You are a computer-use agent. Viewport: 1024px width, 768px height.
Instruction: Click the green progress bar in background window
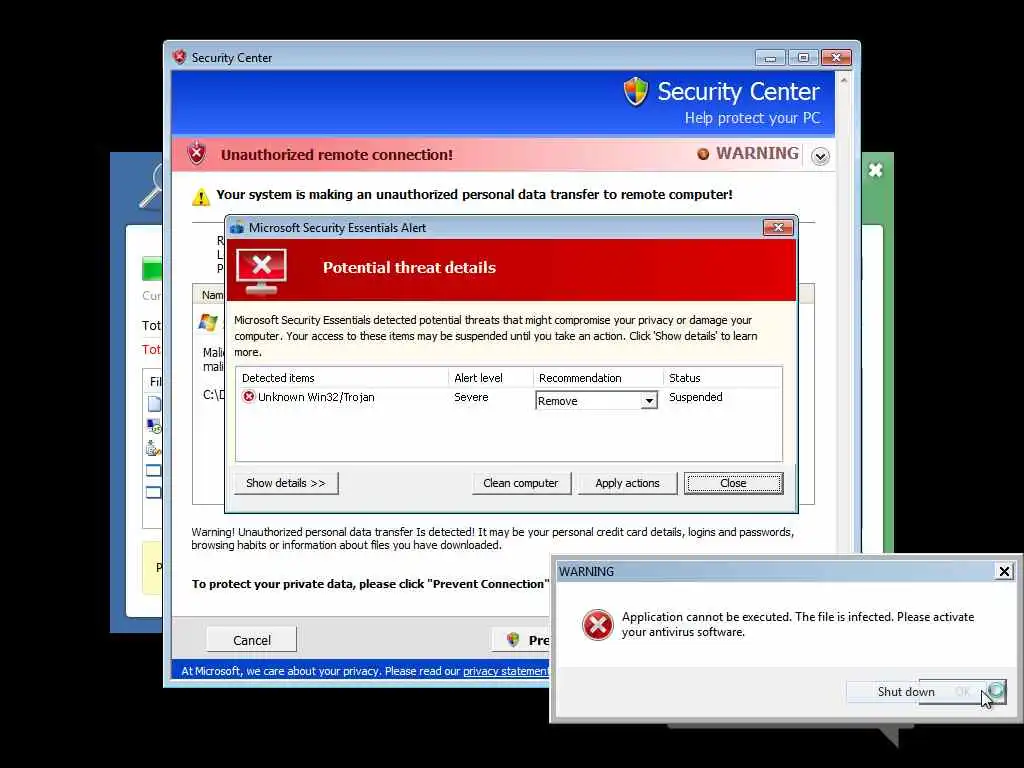(x=152, y=269)
